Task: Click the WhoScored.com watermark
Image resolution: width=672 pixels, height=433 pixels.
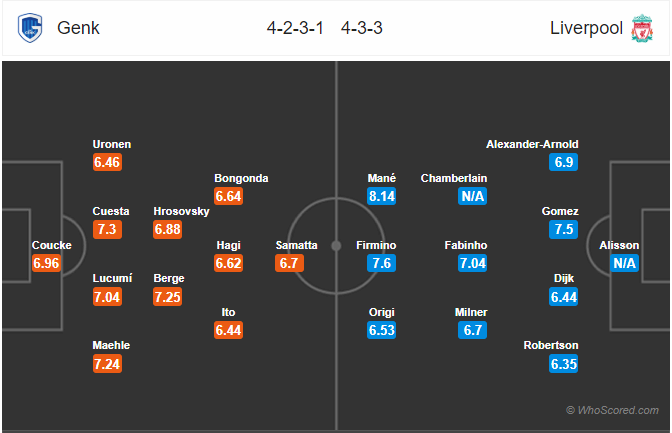Action: [612, 410]
